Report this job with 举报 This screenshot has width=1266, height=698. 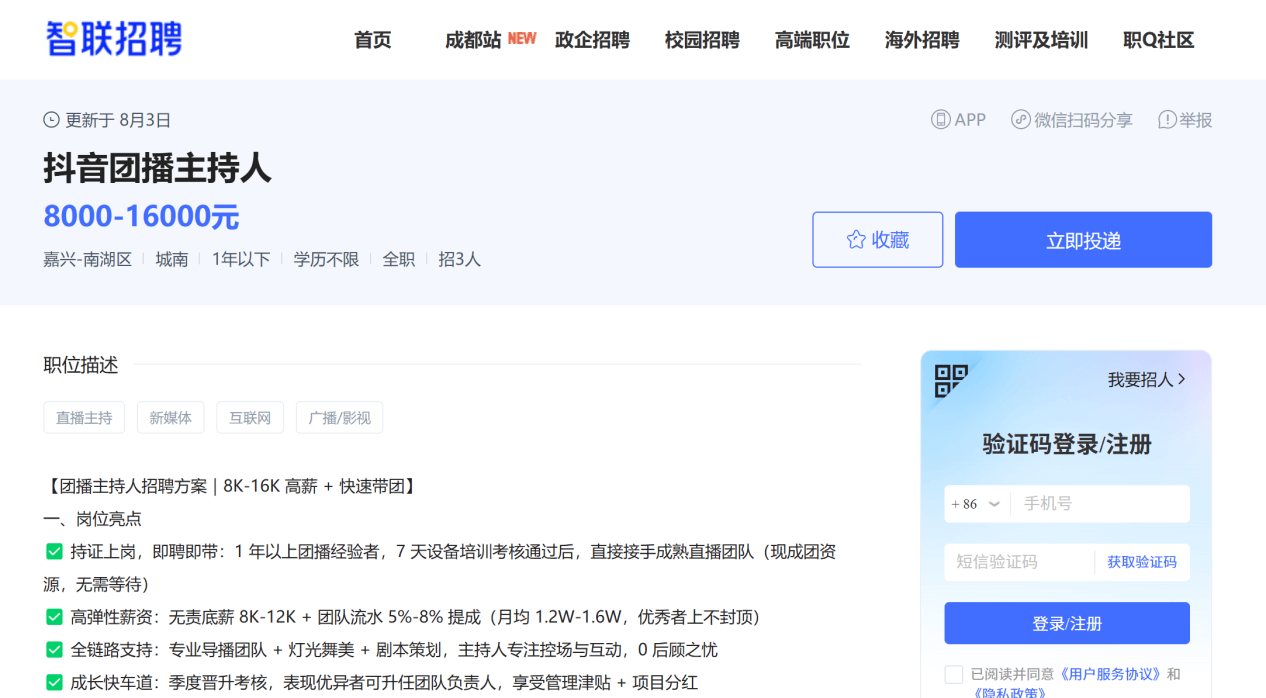(x=1185, y=120)
